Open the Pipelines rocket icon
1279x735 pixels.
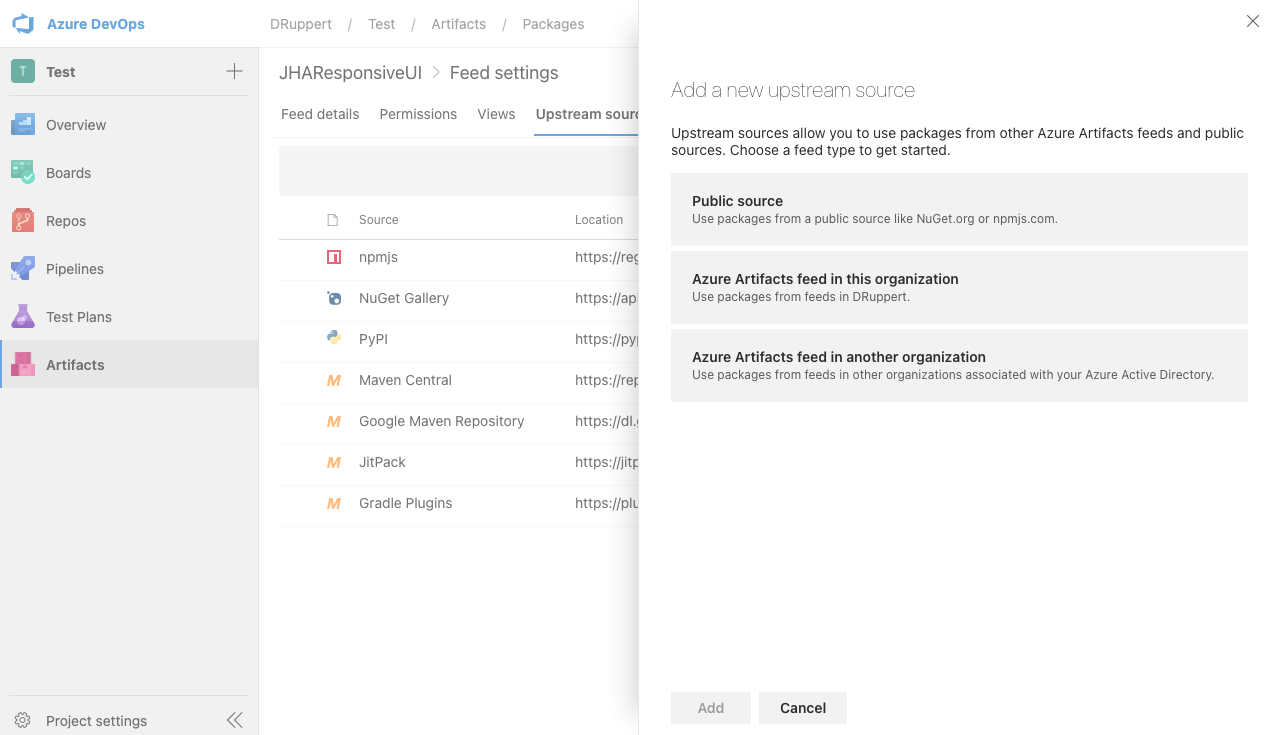pyautogui.click(x=23, y=269)
